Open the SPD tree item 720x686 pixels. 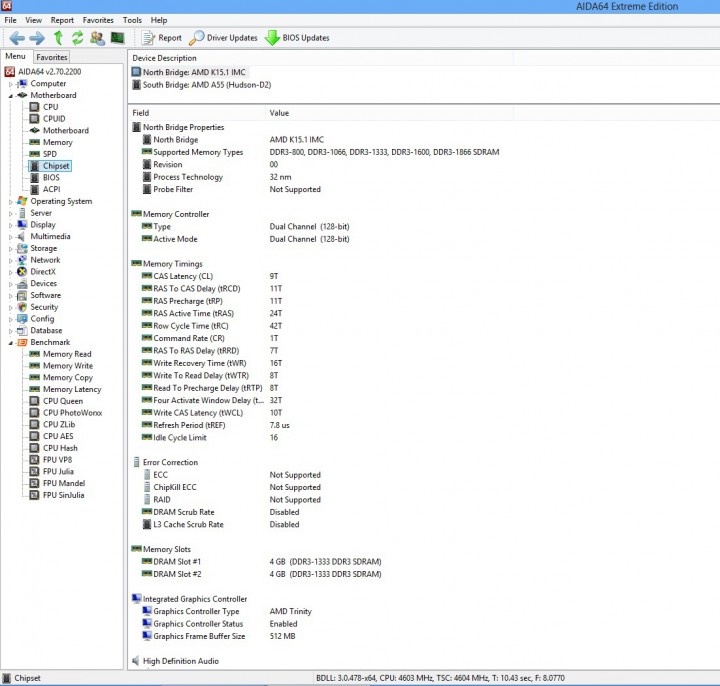click(43, 154)
